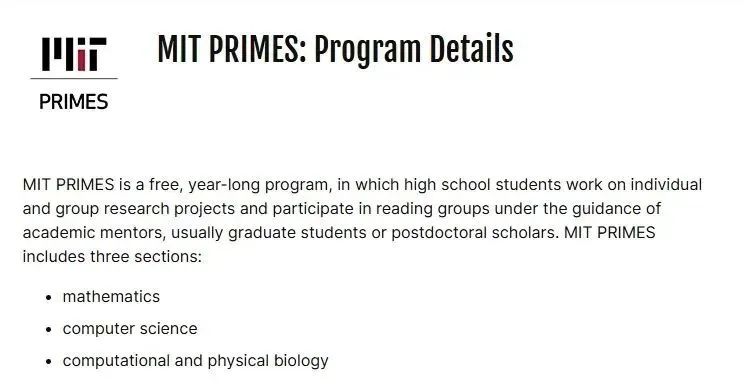Click the divider line under MIT logo
Viewport: 744px width, 391px height.
[74, 78]
